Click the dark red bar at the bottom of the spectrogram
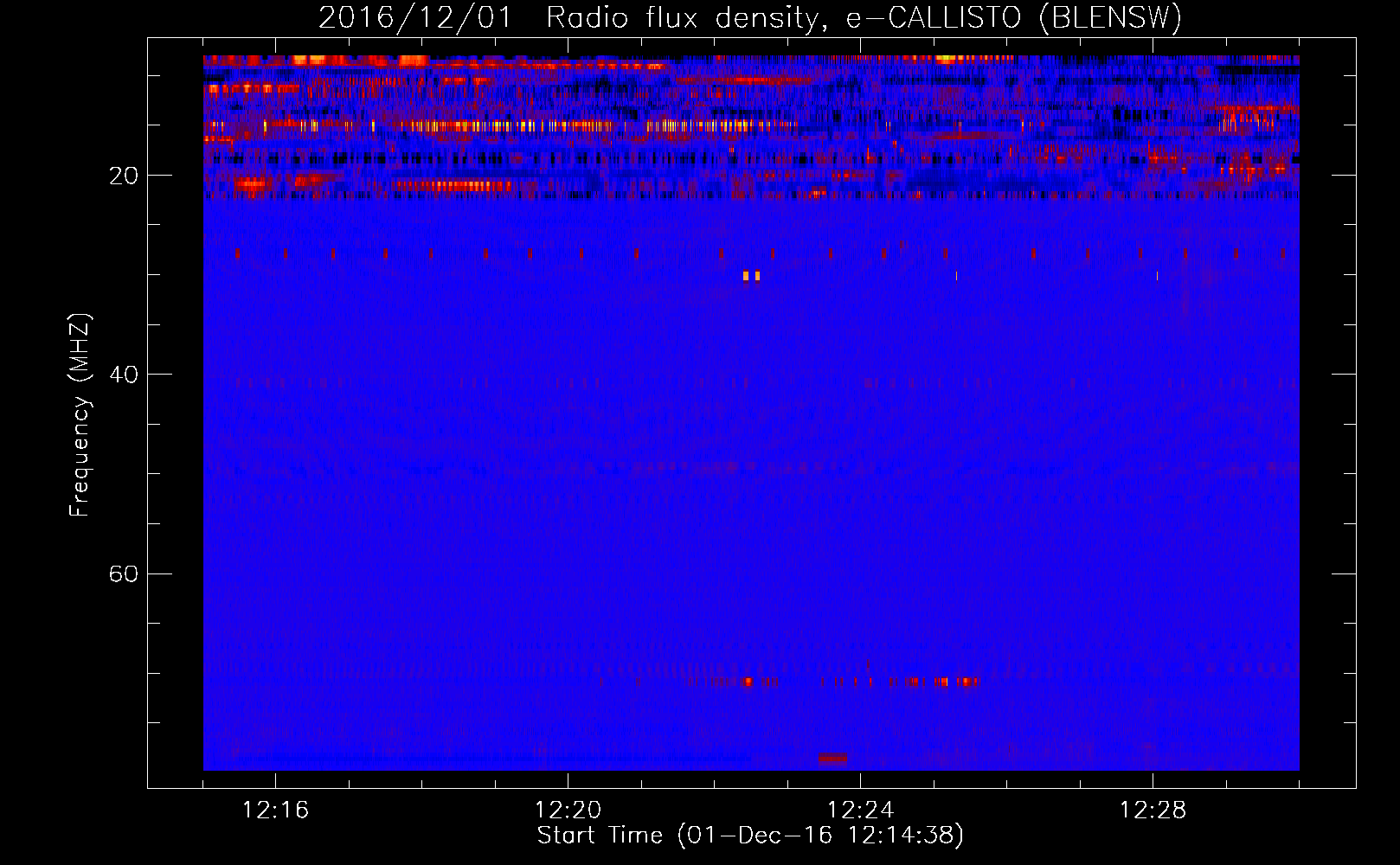 click(x=832, y=759)
